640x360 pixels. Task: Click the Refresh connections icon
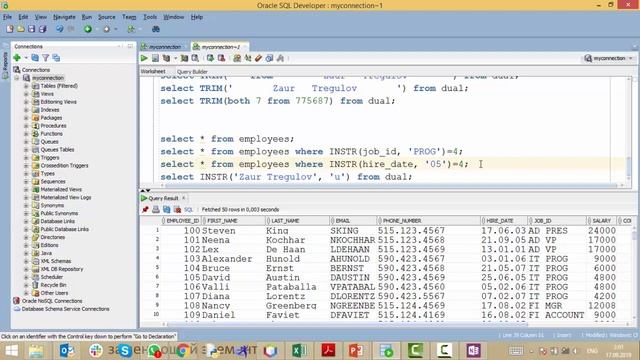tap(35, 58)
